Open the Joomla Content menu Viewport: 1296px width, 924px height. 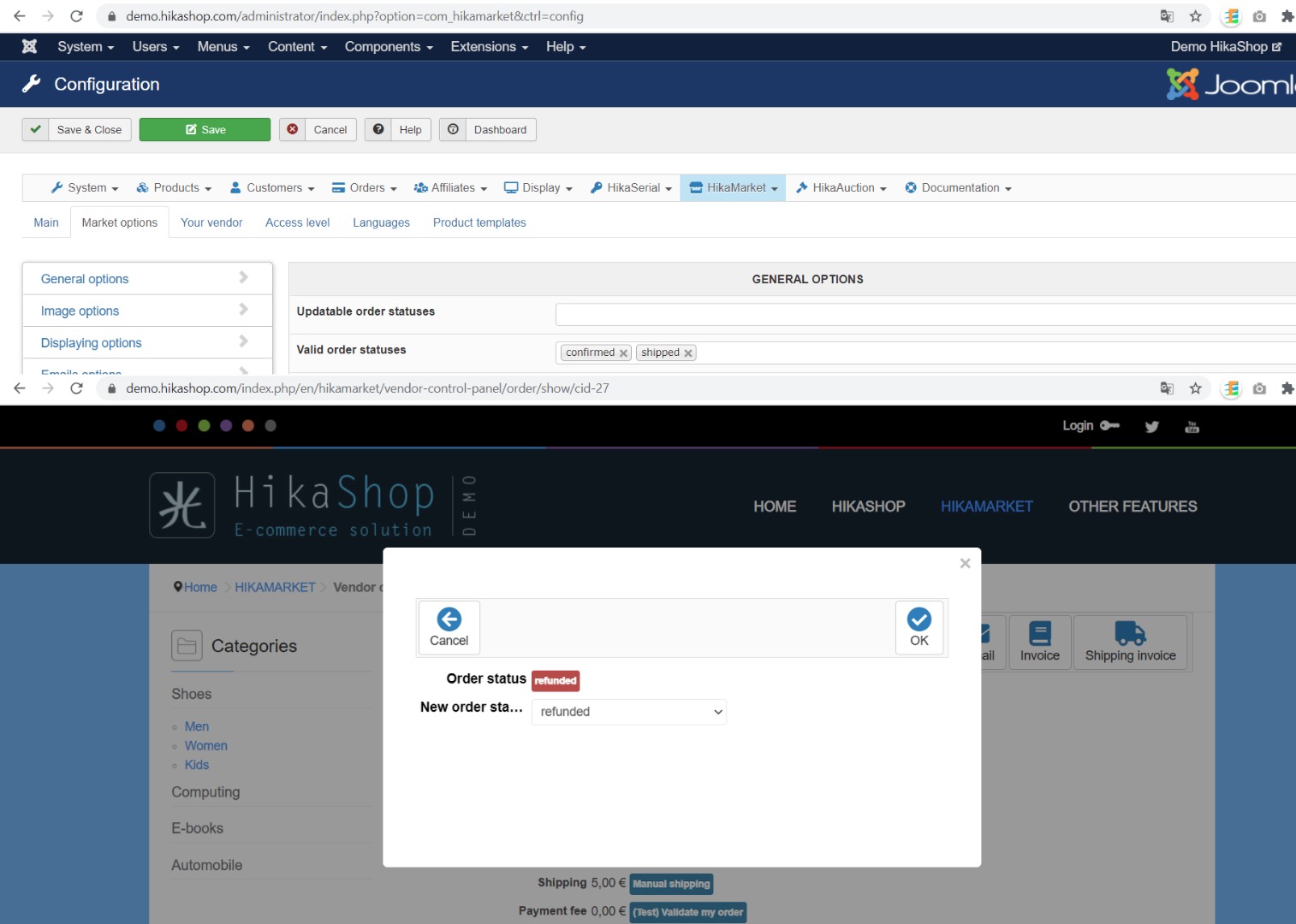tap(298, 47)
